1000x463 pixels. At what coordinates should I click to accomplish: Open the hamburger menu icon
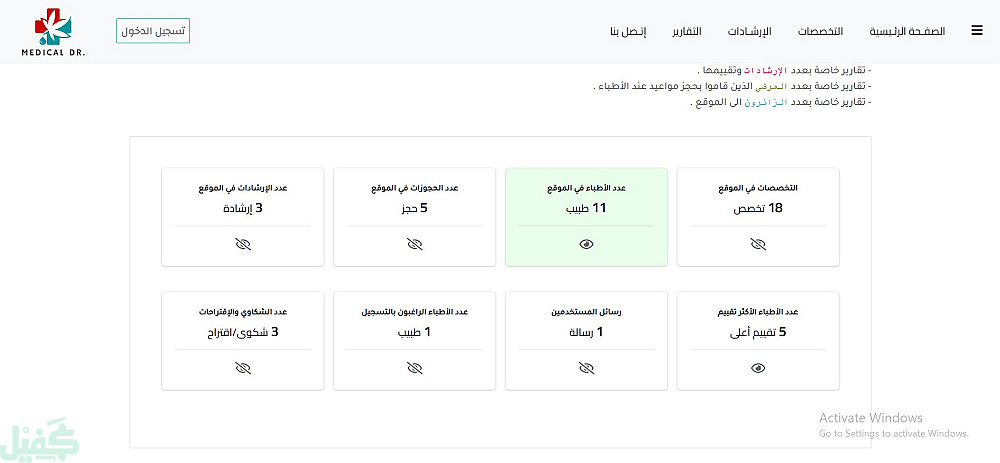976,31
